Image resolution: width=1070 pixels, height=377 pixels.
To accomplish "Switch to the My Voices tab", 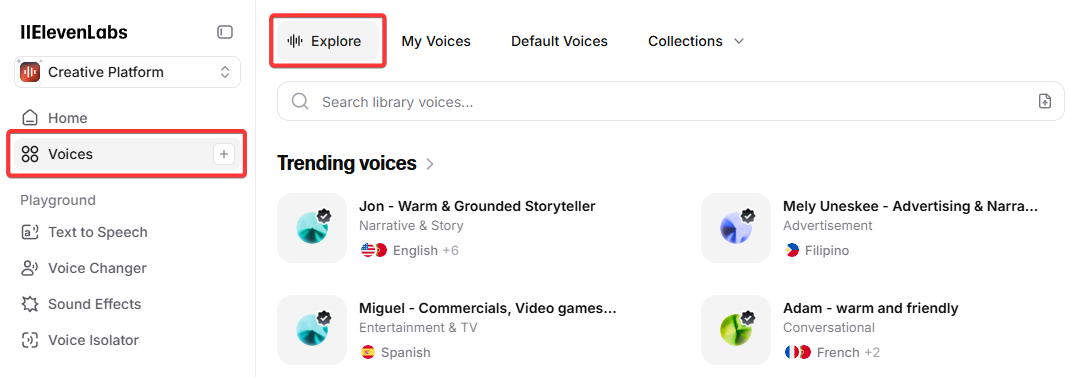I will tap(436, 41).
